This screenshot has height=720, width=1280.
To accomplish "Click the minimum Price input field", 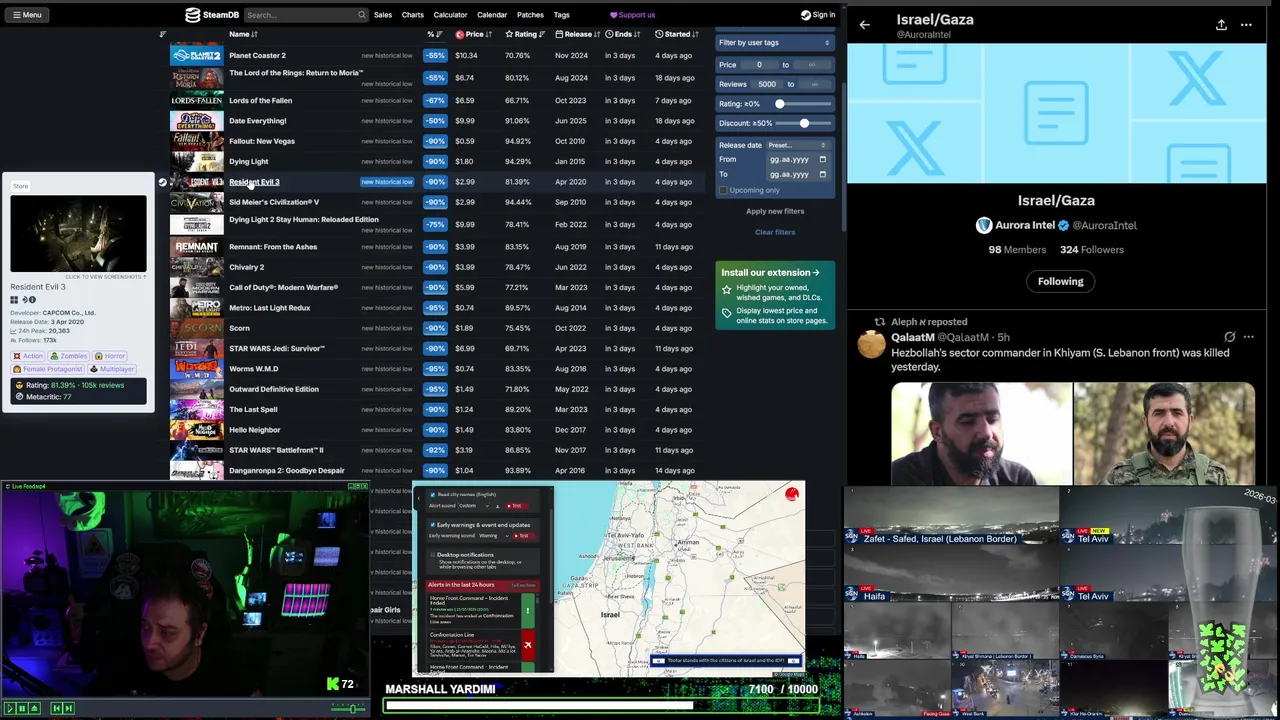I will pyautogui.click(x=760, y=65).
